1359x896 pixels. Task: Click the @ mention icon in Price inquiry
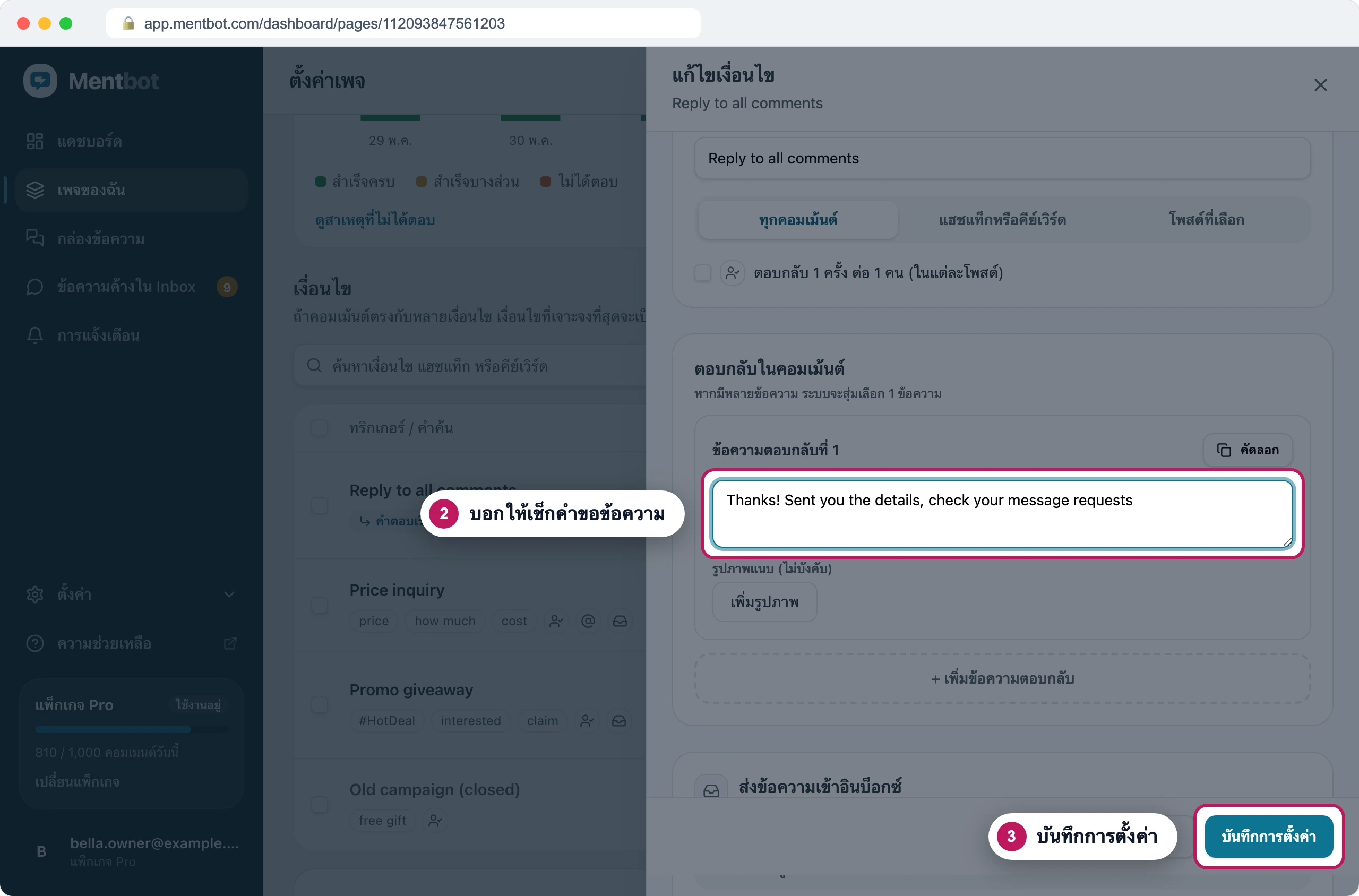[588, 621]
